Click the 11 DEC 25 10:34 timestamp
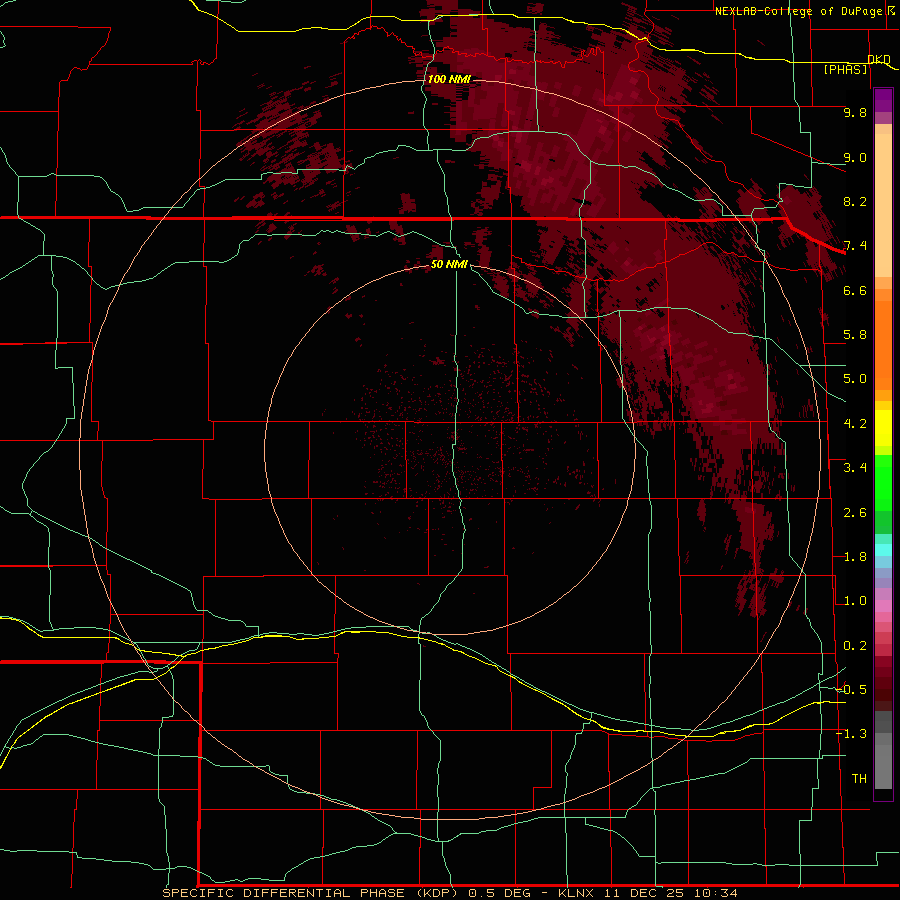Image resolution: width=900 pixels, height=900 pixels. pos(670,893)
